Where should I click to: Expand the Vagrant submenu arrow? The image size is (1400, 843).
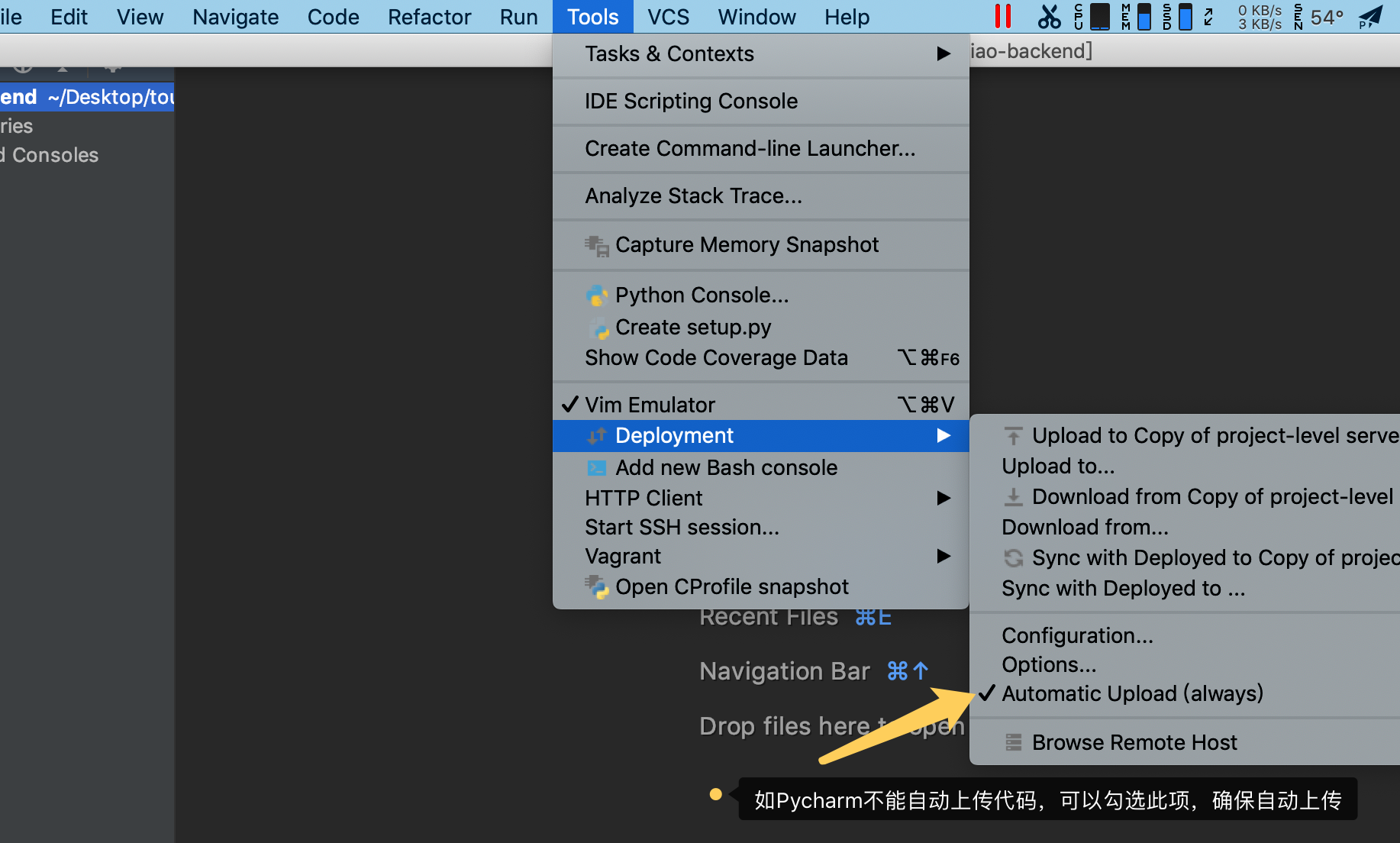(944, 556)
